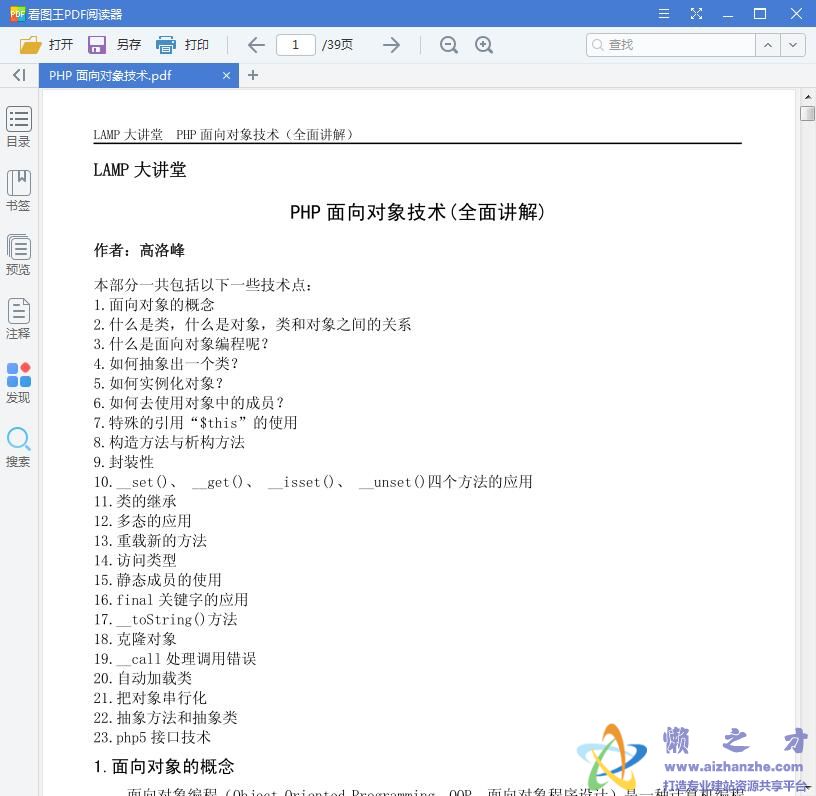The image size is (816, 796).
Task: Click the author line 作者：高洛峰
Action: coord(139,250)
